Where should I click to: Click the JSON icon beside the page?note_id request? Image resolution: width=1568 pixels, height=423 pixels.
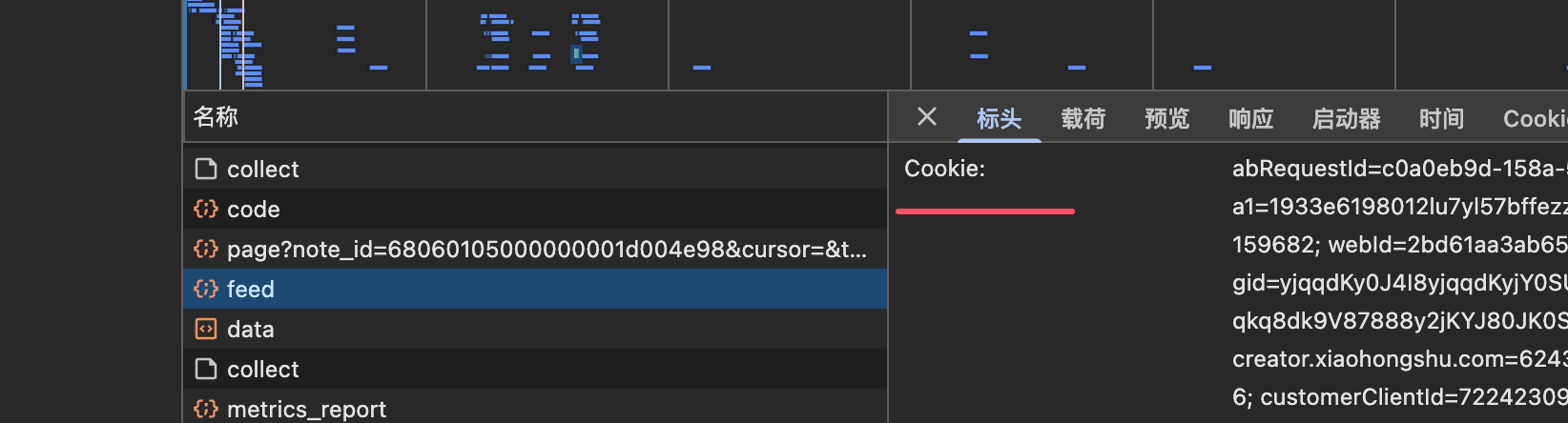click(206, 250)
